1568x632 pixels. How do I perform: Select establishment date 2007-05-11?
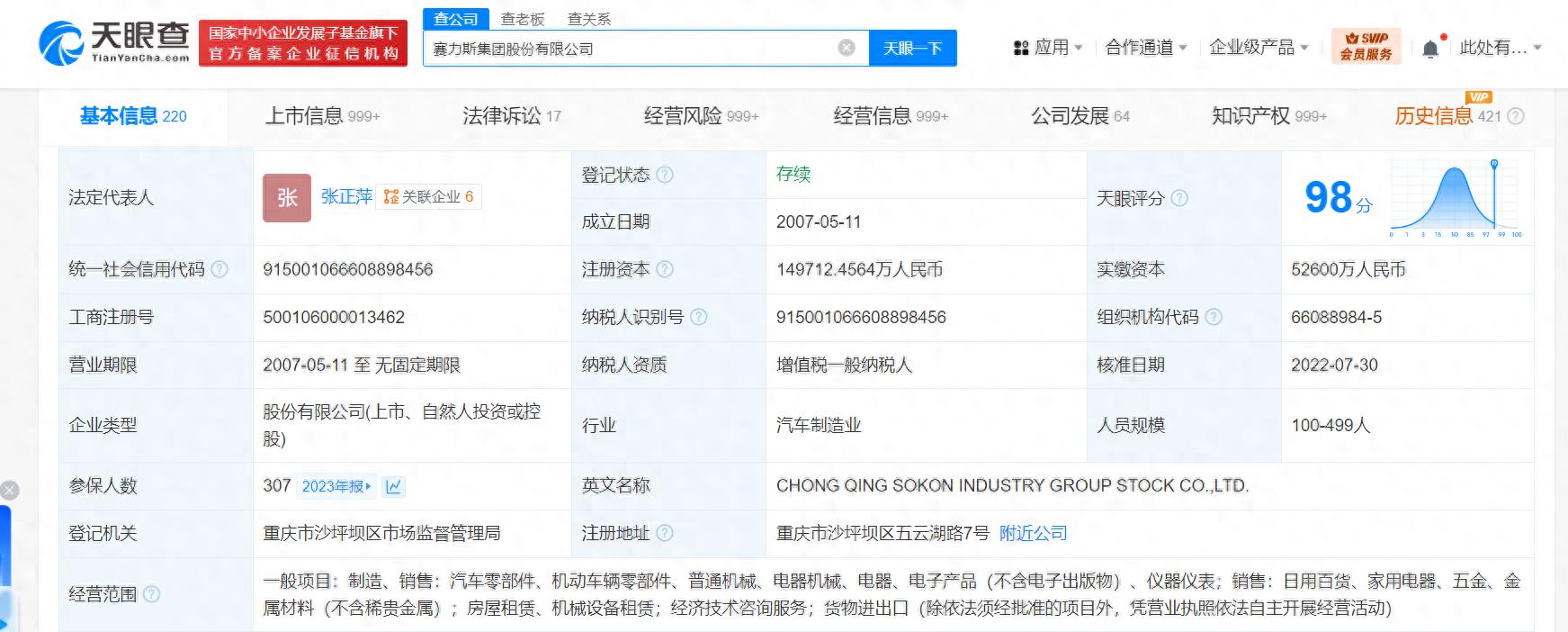coord(819,221)
